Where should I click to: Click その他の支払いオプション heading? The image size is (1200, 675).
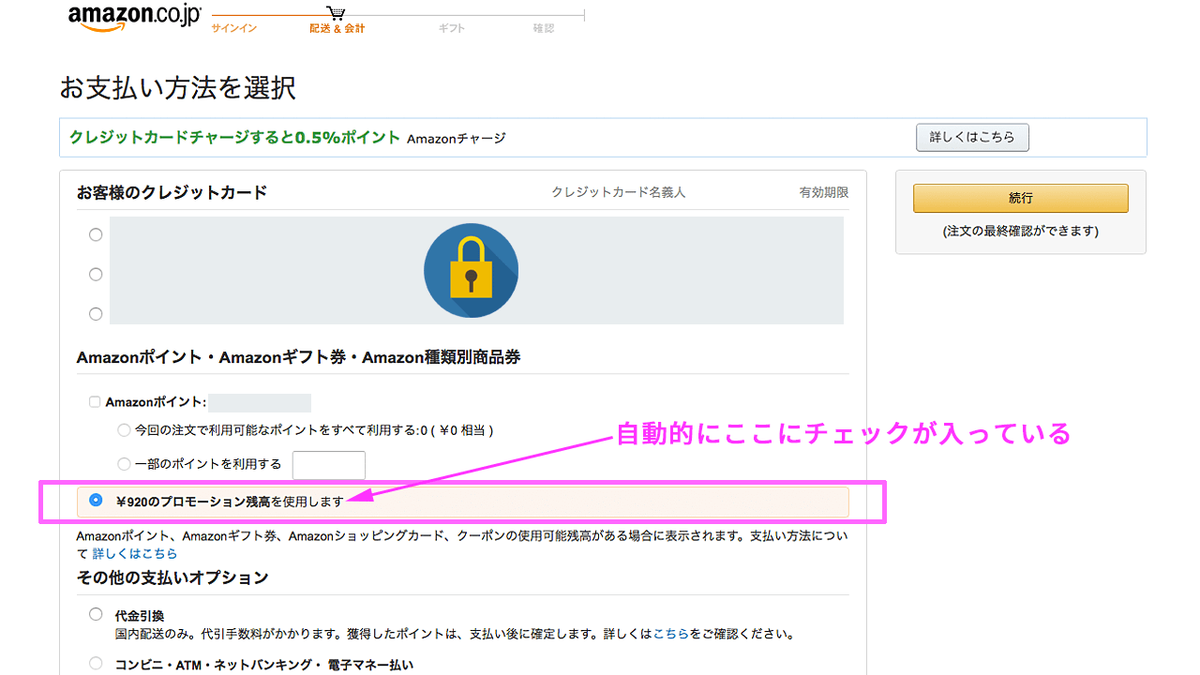point(172,578)
